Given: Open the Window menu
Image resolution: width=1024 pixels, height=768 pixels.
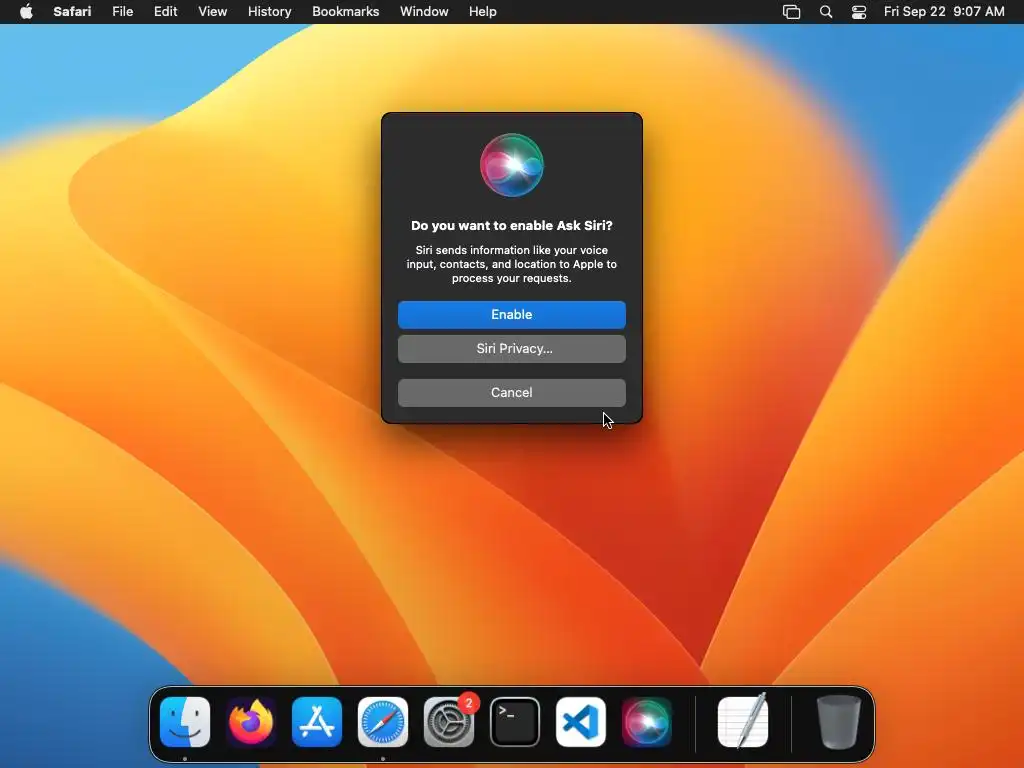Looking at the screenshot, I should pyautogui.click(x=424, y=12).
